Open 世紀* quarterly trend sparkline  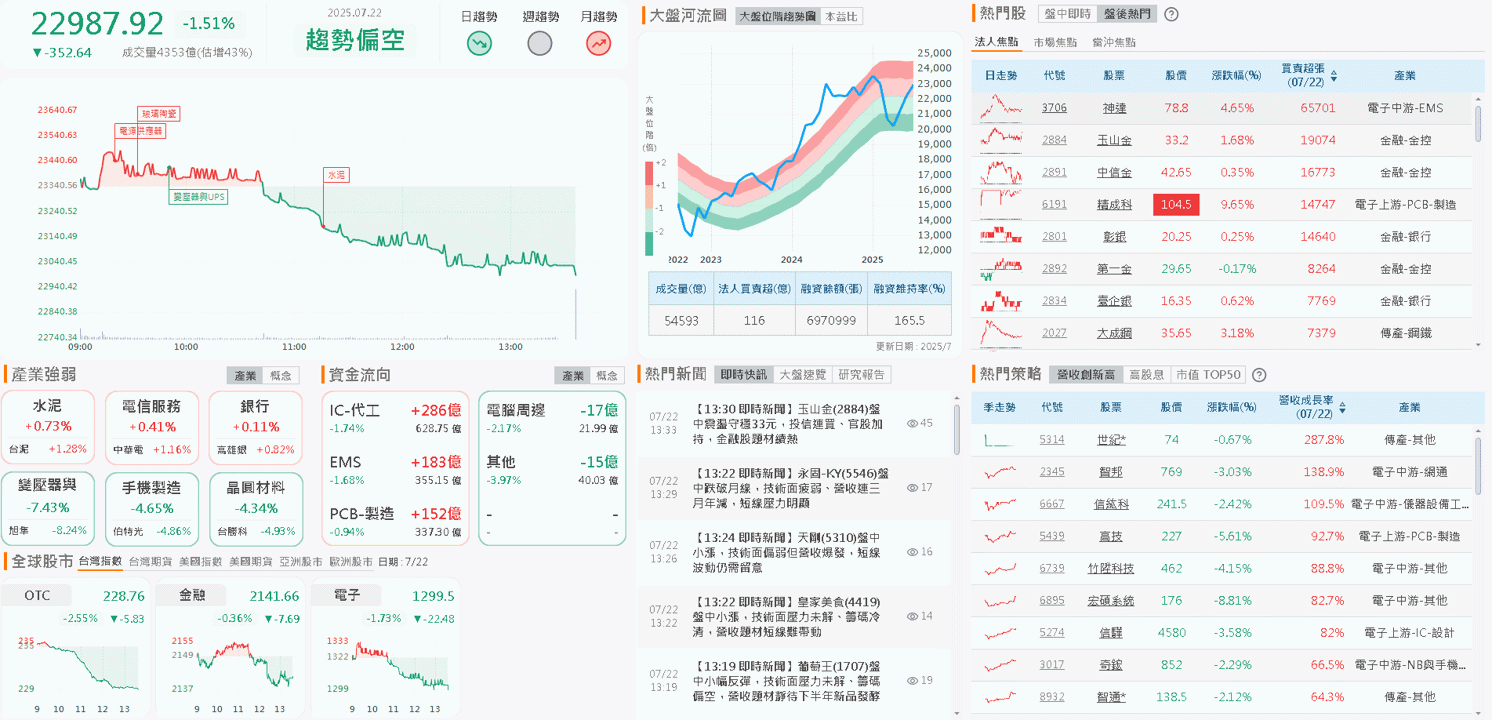pos(1001,439)
